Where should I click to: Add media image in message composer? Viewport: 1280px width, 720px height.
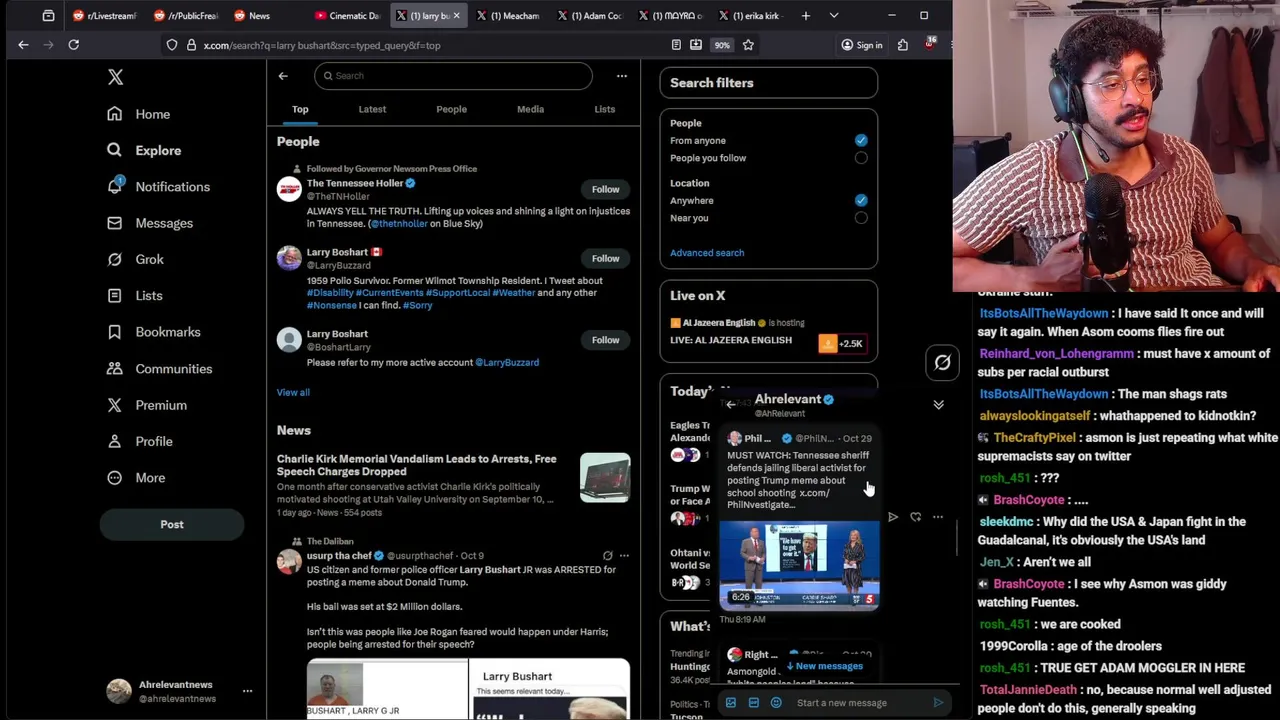tap(731, 703)
